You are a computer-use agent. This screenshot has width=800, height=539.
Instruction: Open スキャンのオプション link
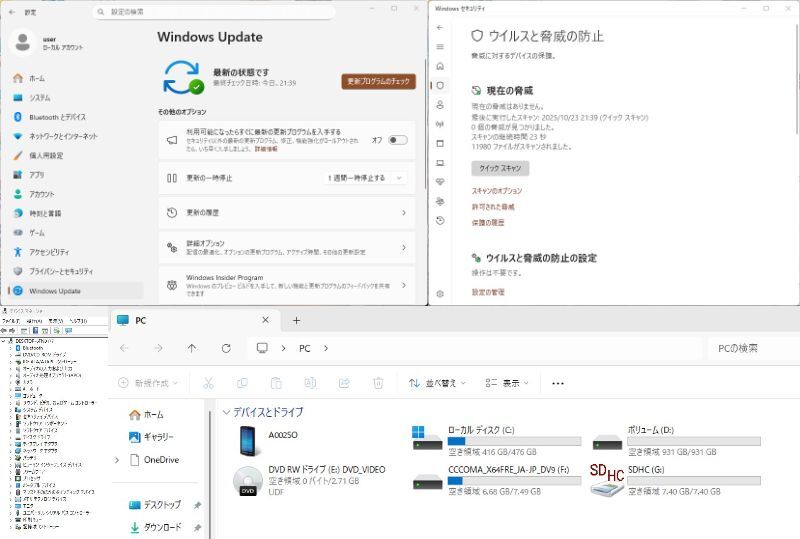(497, 191)
